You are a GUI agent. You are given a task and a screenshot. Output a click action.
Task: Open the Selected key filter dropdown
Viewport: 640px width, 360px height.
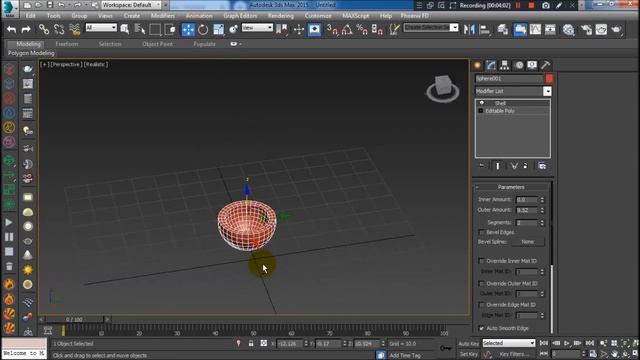509,343
